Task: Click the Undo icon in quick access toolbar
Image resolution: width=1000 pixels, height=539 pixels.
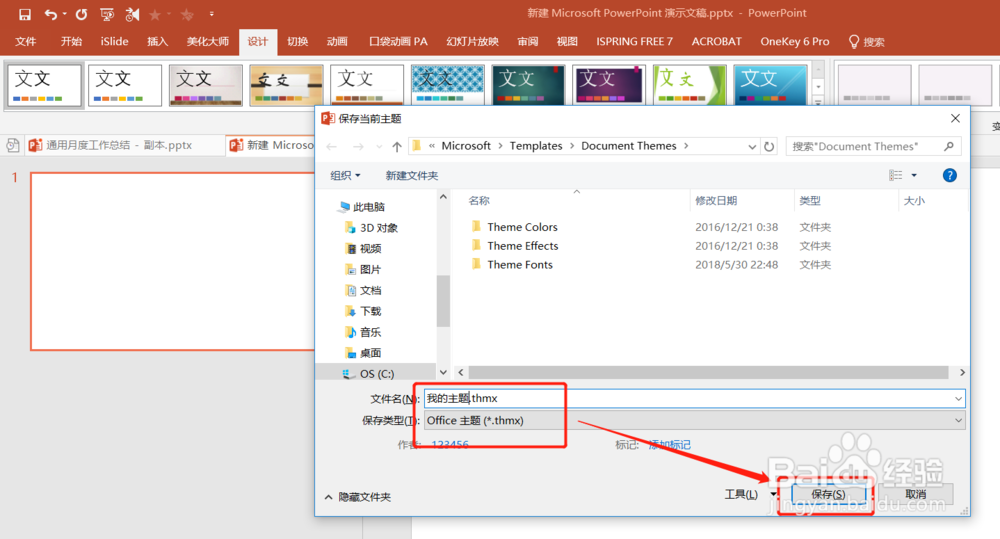Action: coord(50,13)
